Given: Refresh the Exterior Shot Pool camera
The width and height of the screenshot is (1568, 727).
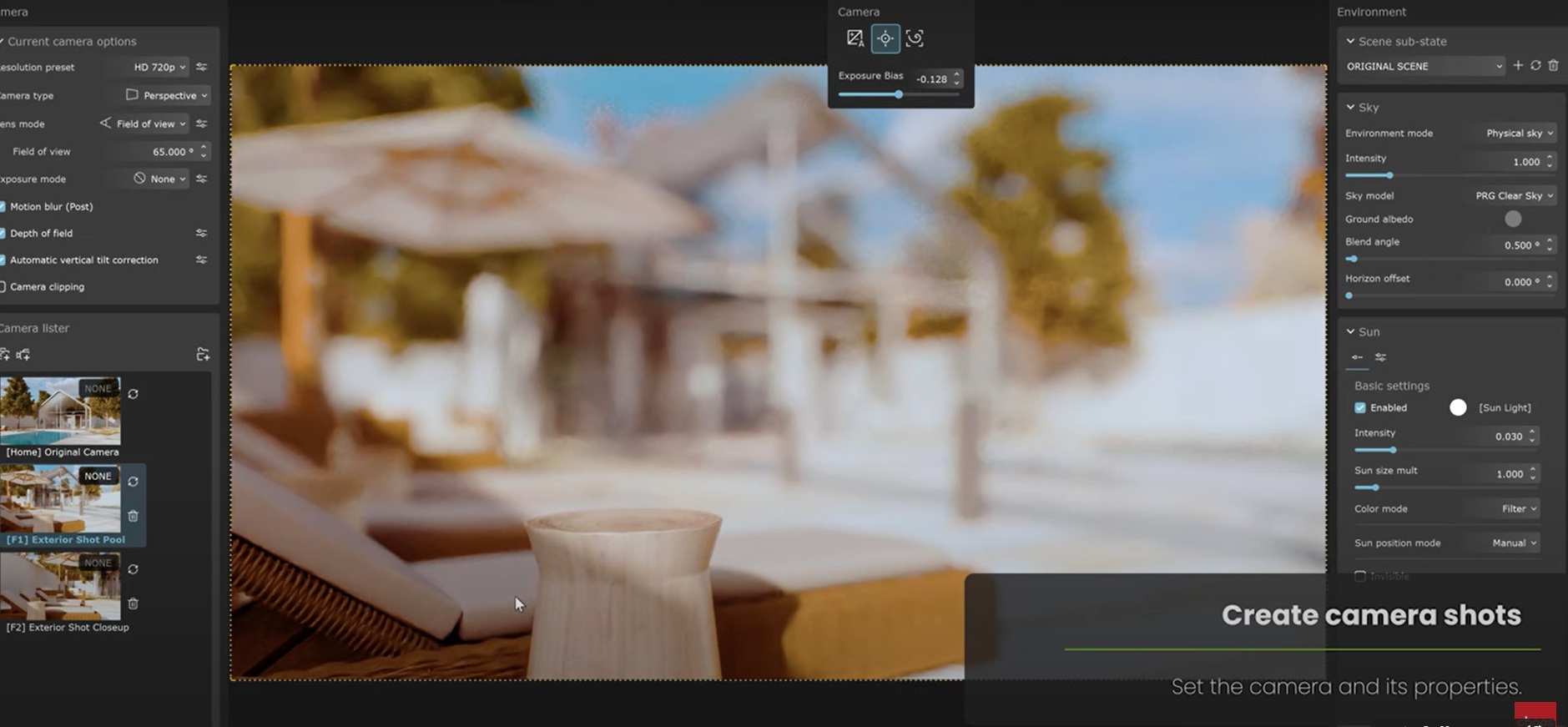Looking at the screenshot, I should click(x=133, y=482).
